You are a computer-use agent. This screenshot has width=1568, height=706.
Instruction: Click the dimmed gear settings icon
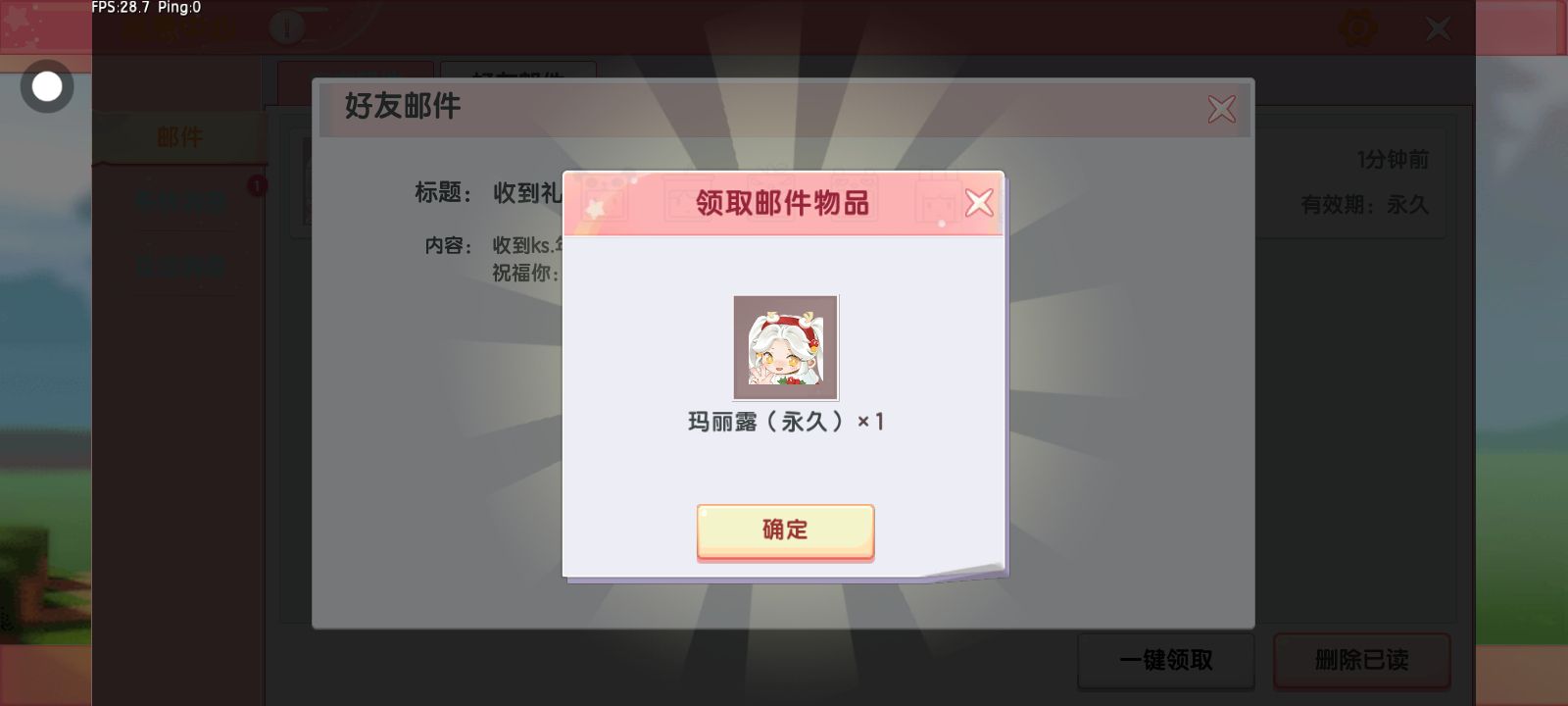pyautogui.click(x=1357, y=28)
